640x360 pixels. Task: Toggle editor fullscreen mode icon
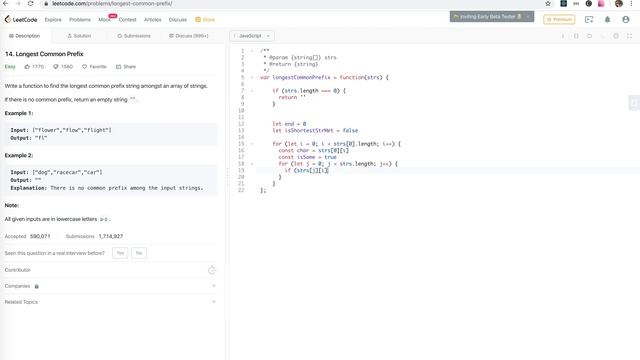[629, 36]
